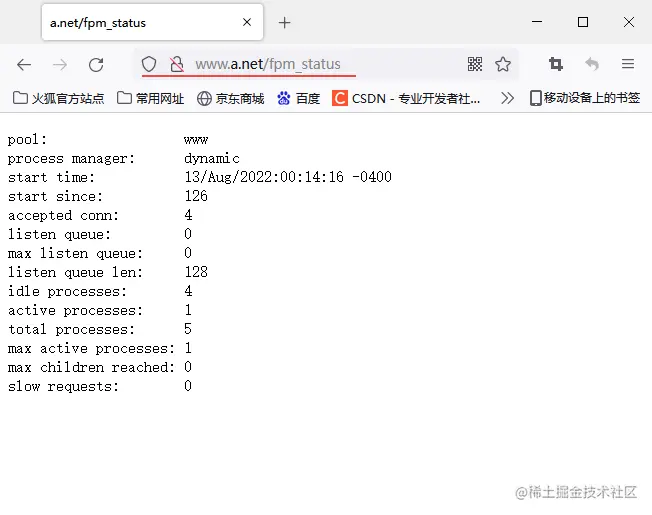The image size is (652, 515).
Task: Click the 'process manager:' label
Action: point(72,159)
